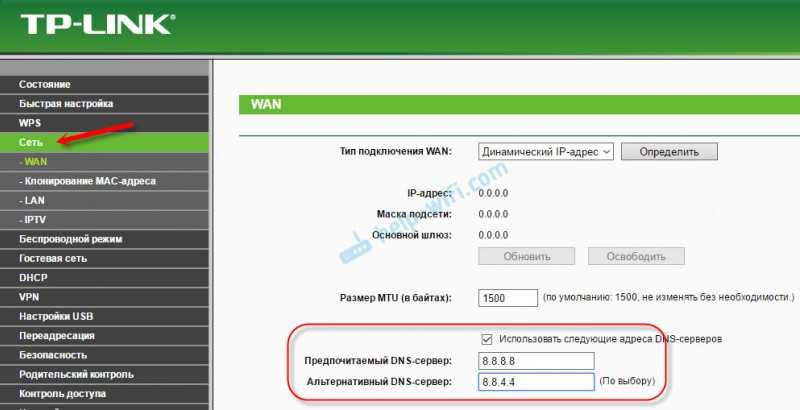Open the LAN submenu item

point(104,200)
